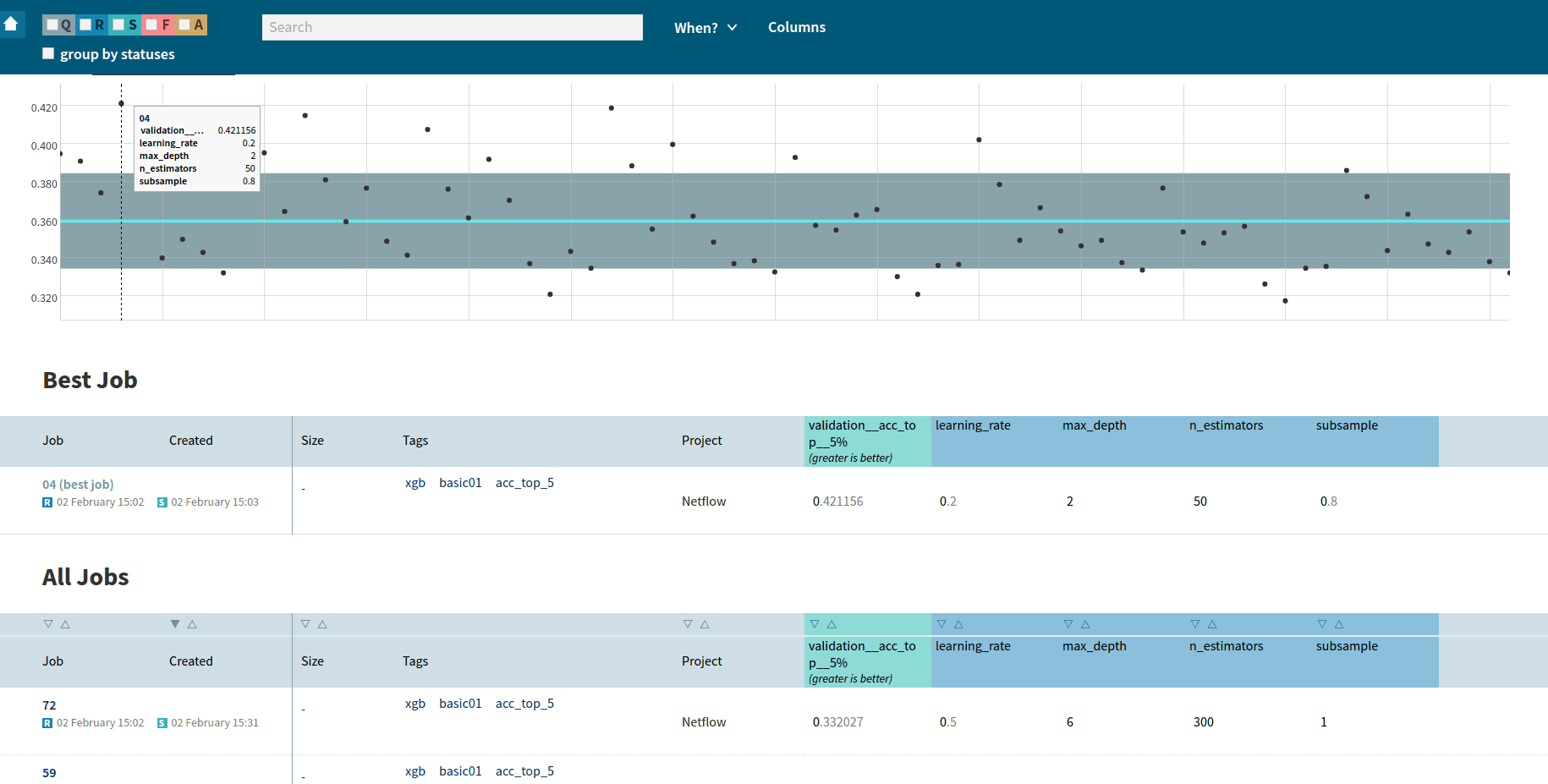
Task: Open job 04 (best job) link
Action: [78, 485]
